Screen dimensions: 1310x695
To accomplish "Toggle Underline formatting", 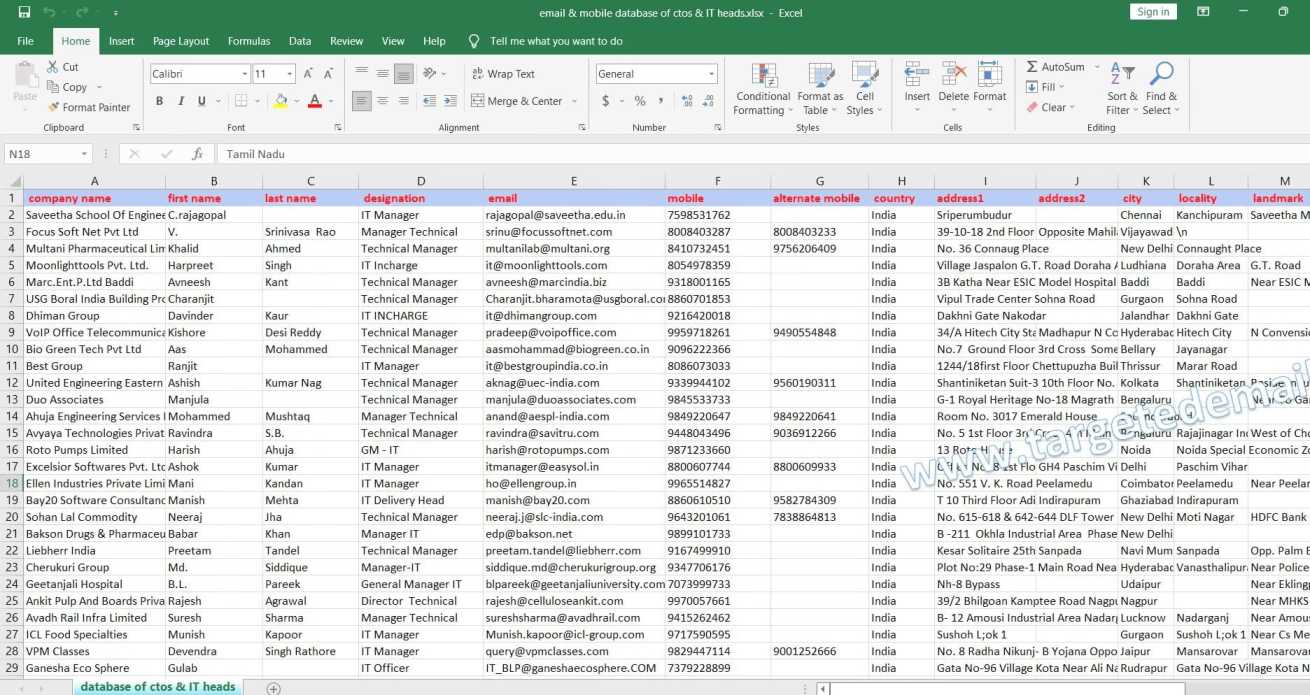I will (203, 101).
